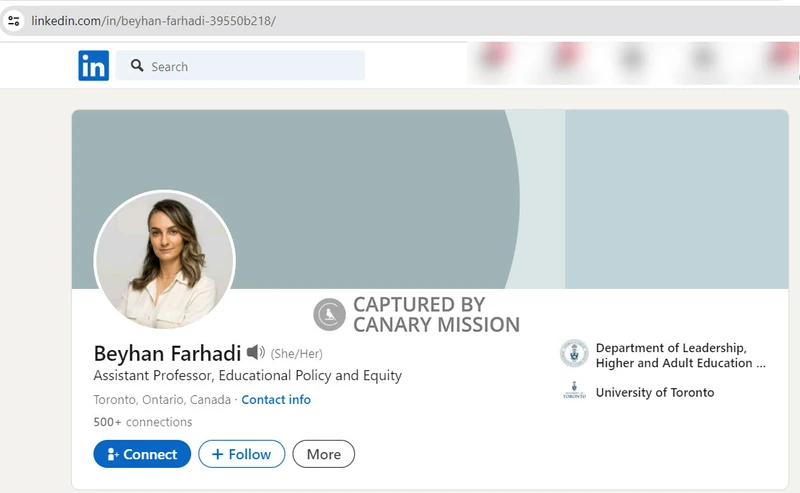The height and width of the screenshot is (493, 800).
Task: Open the 500+ connections link
Action: (x=143, y=422)
